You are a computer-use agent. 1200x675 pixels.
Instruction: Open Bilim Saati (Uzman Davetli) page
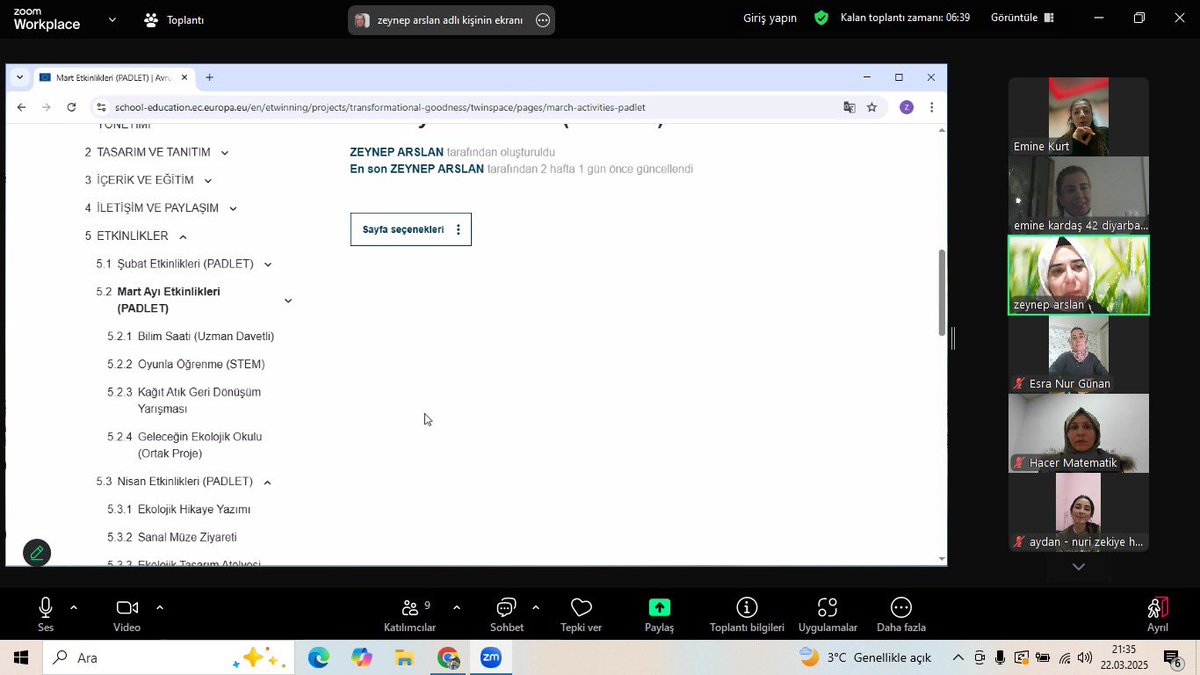[x=205, y=336]
